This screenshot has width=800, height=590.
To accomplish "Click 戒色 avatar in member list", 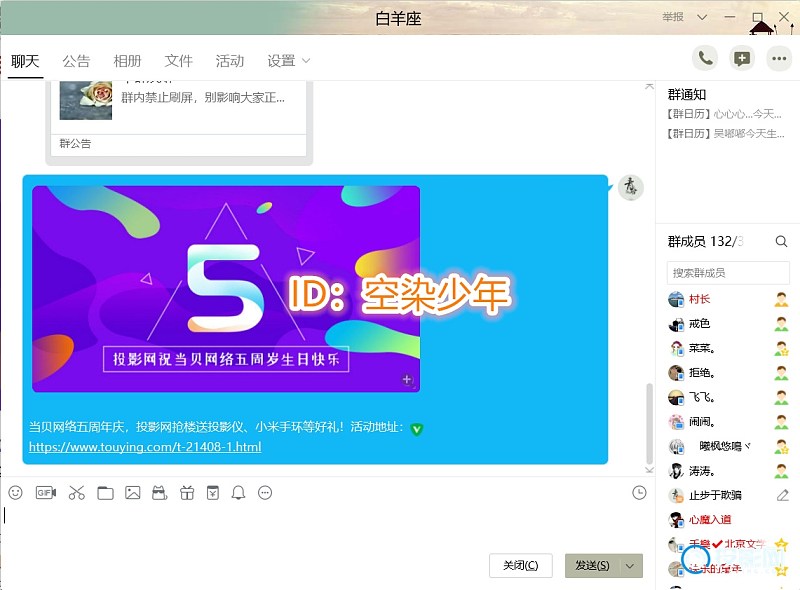I will 676,324.
